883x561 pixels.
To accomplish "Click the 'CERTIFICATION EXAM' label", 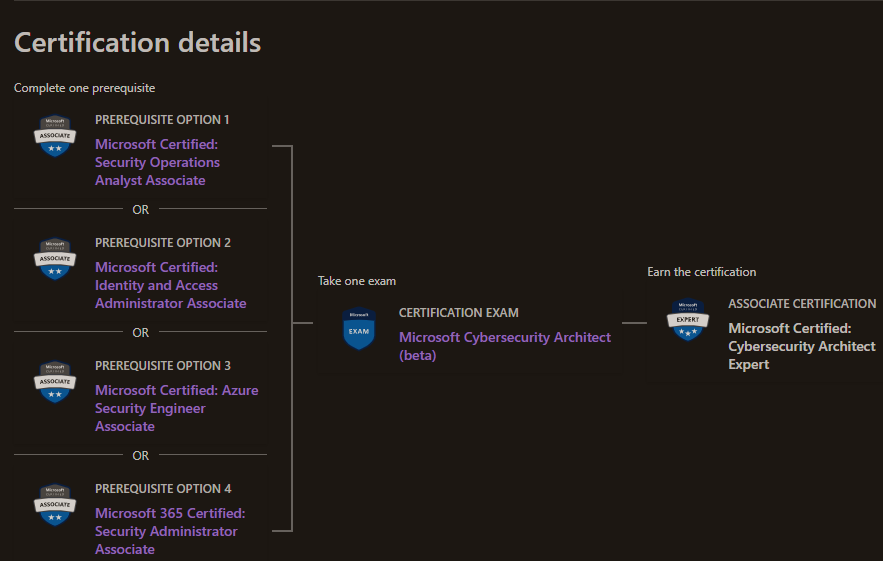I will tap(458, 313).
